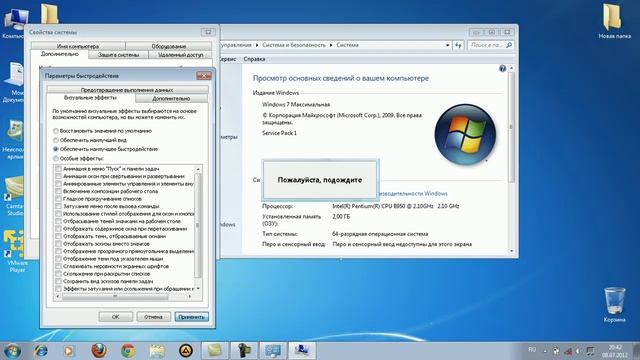Click the Применить button
Image resolution: width=640 pixels, height=360 pixels.
[x=191, y=317]
